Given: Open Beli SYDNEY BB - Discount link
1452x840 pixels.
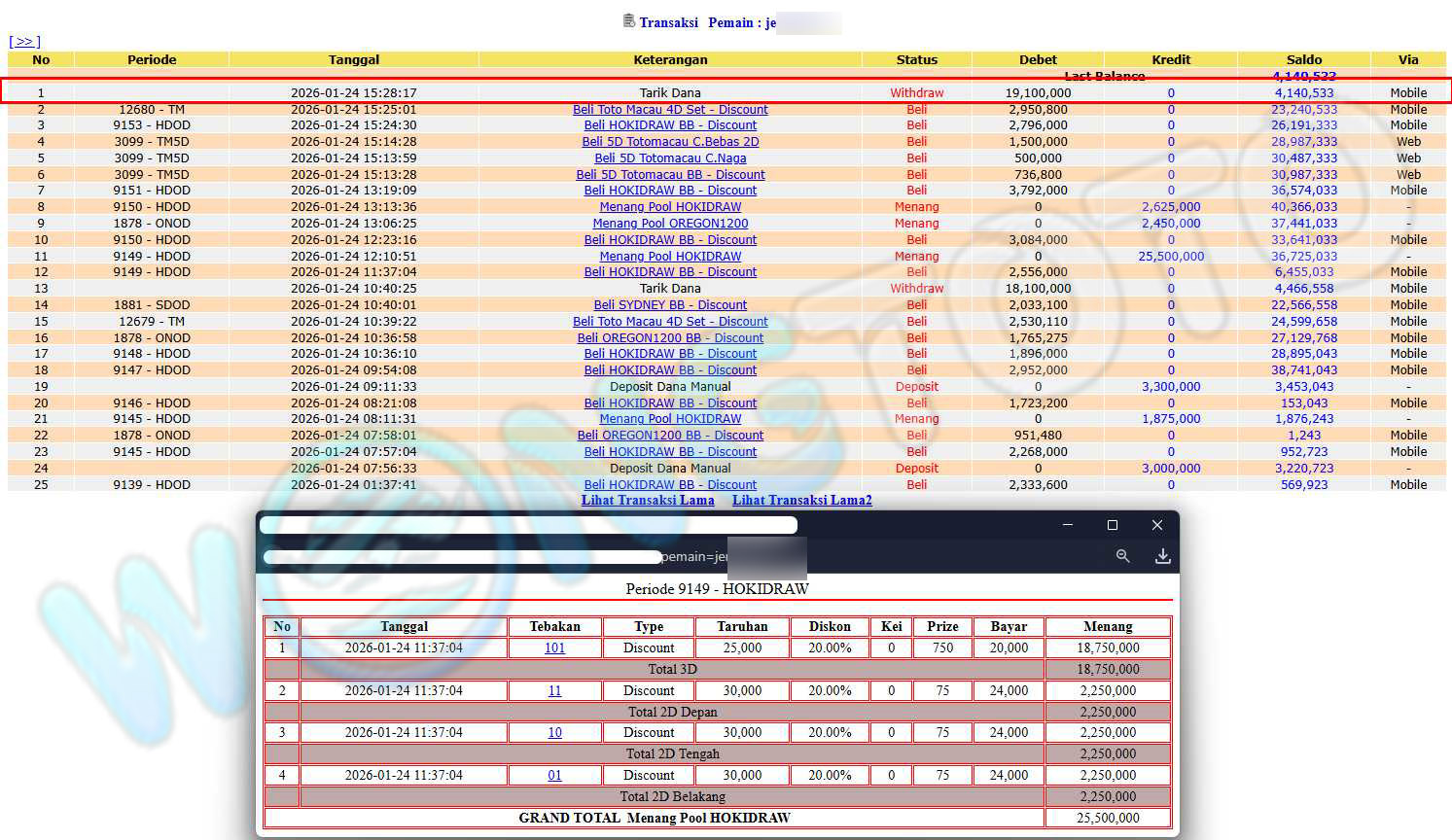Looking at the screenshot, I should tap(670, 305).
